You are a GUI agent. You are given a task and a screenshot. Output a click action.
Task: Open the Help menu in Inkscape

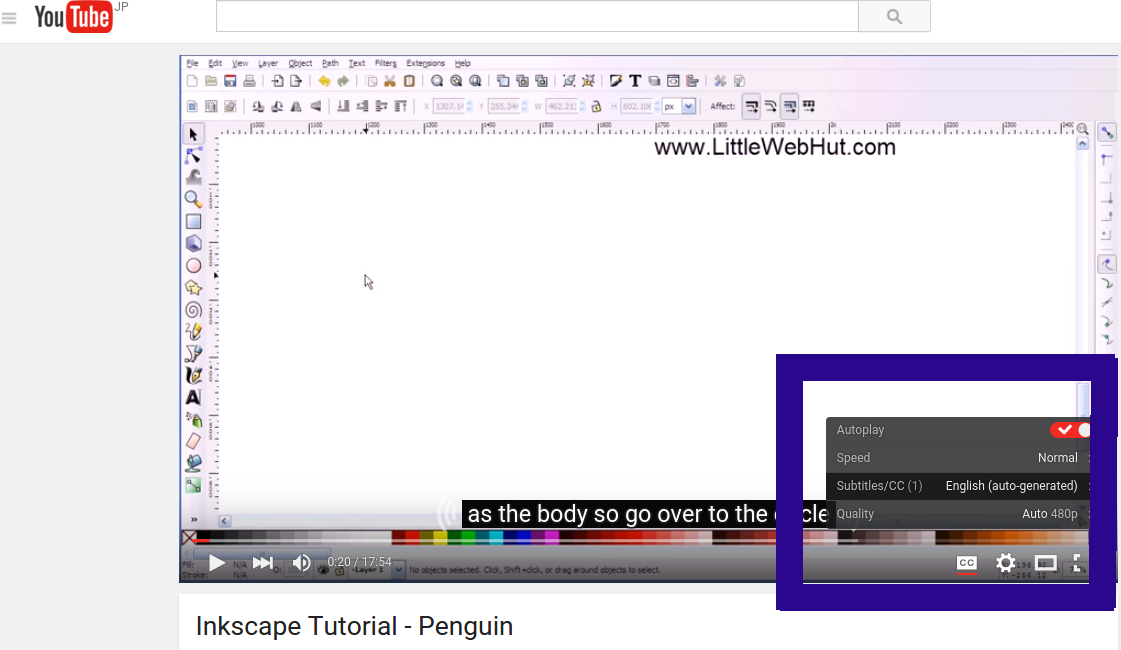(463, 63)
